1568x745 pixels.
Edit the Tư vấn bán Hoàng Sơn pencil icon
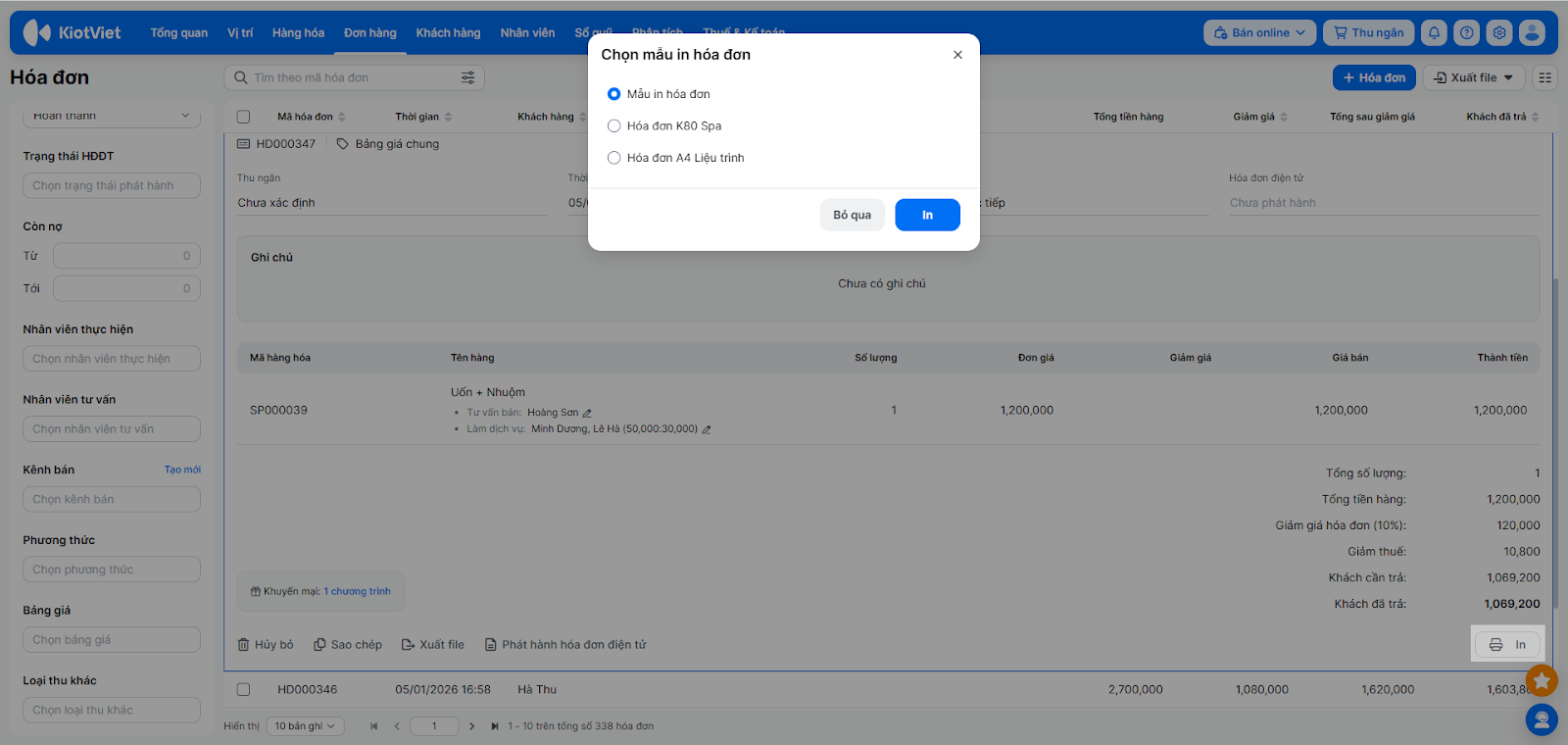pos(587,413)
